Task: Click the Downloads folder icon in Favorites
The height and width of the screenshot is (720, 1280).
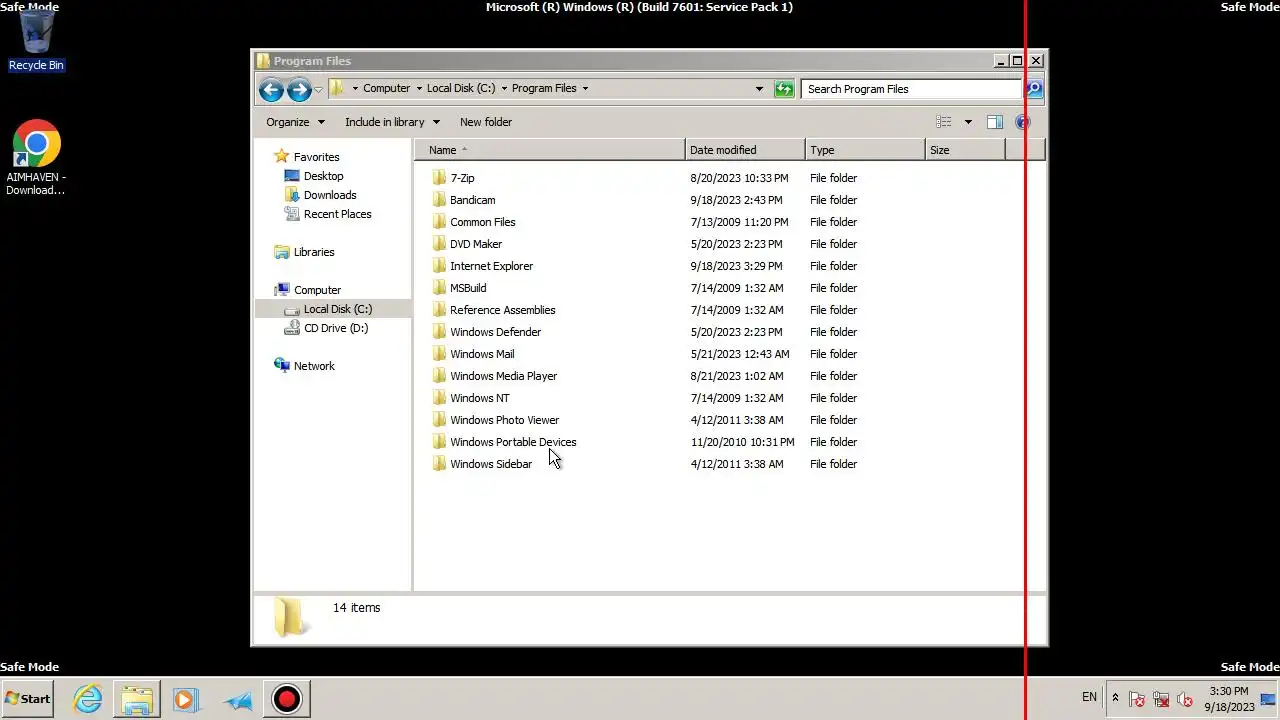Action: (292, 195)
